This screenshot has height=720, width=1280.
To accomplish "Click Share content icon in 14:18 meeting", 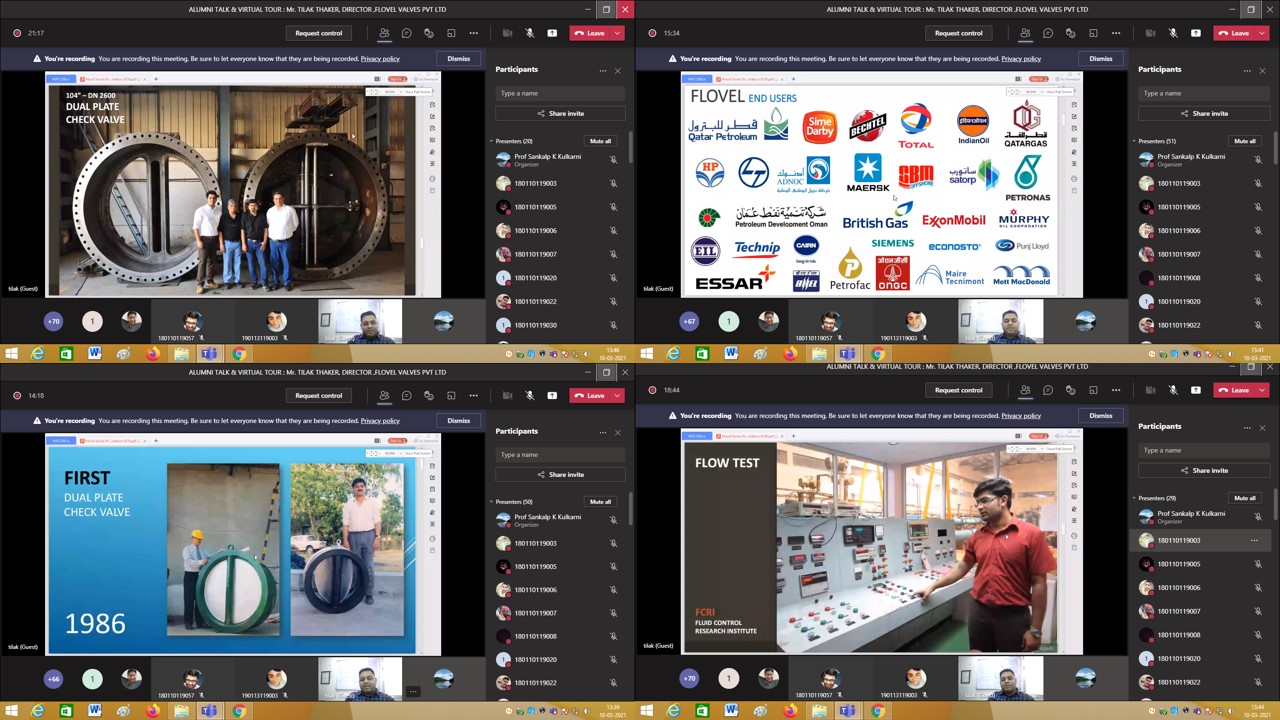I will coord(552,395).
